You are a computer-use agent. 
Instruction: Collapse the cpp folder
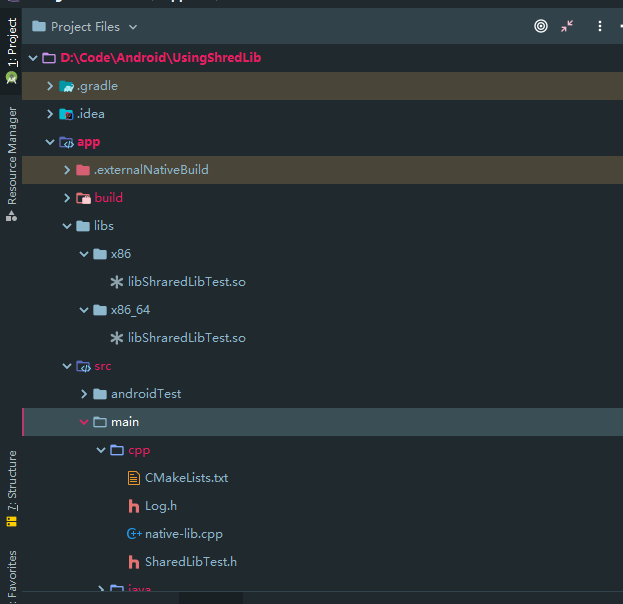pos(101,450)
